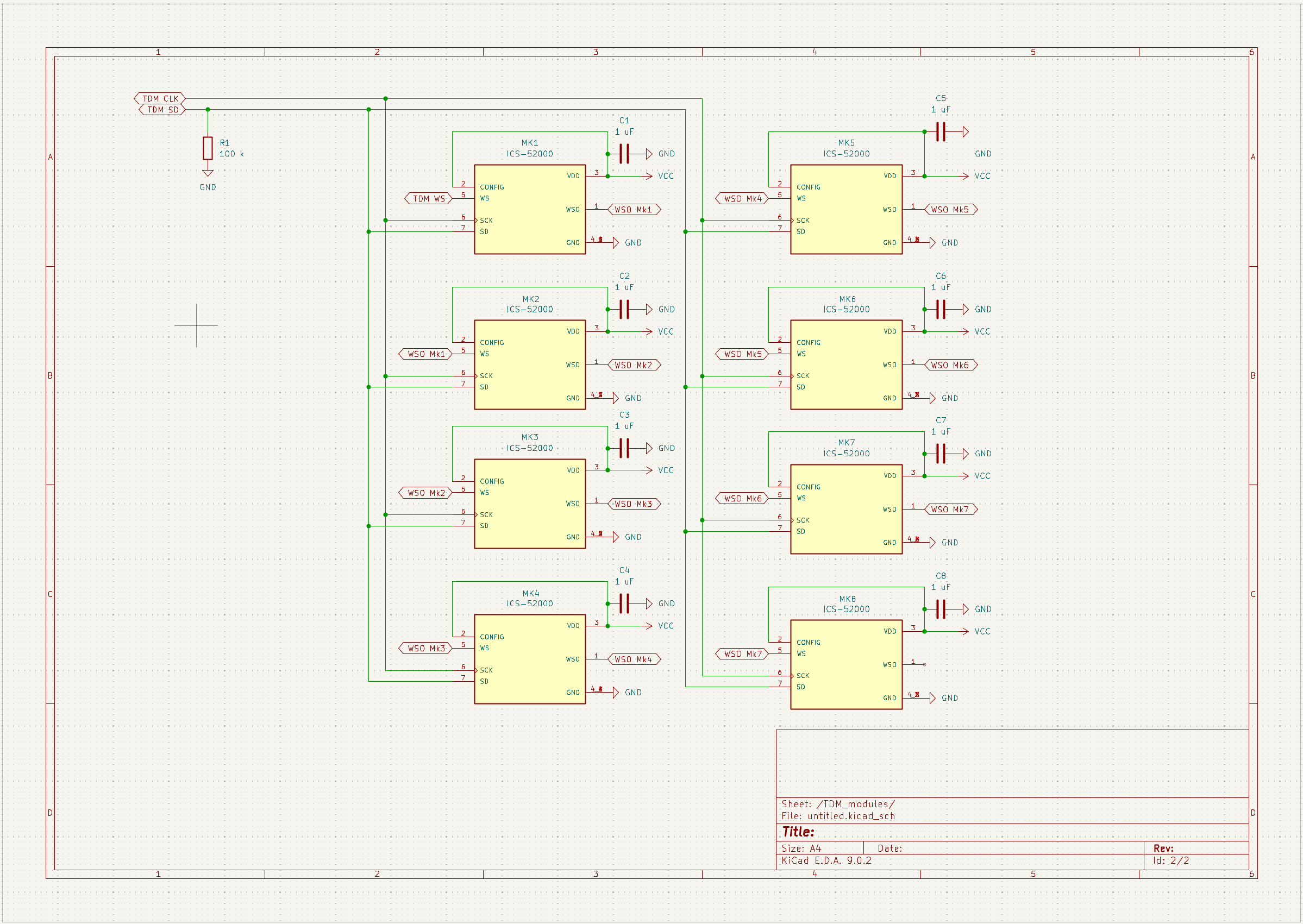Image resolution: width=1303 pixels, height=924 pixels.
Task: Click GND symbol at MK6 pin 4
Action: coord(932,398)
